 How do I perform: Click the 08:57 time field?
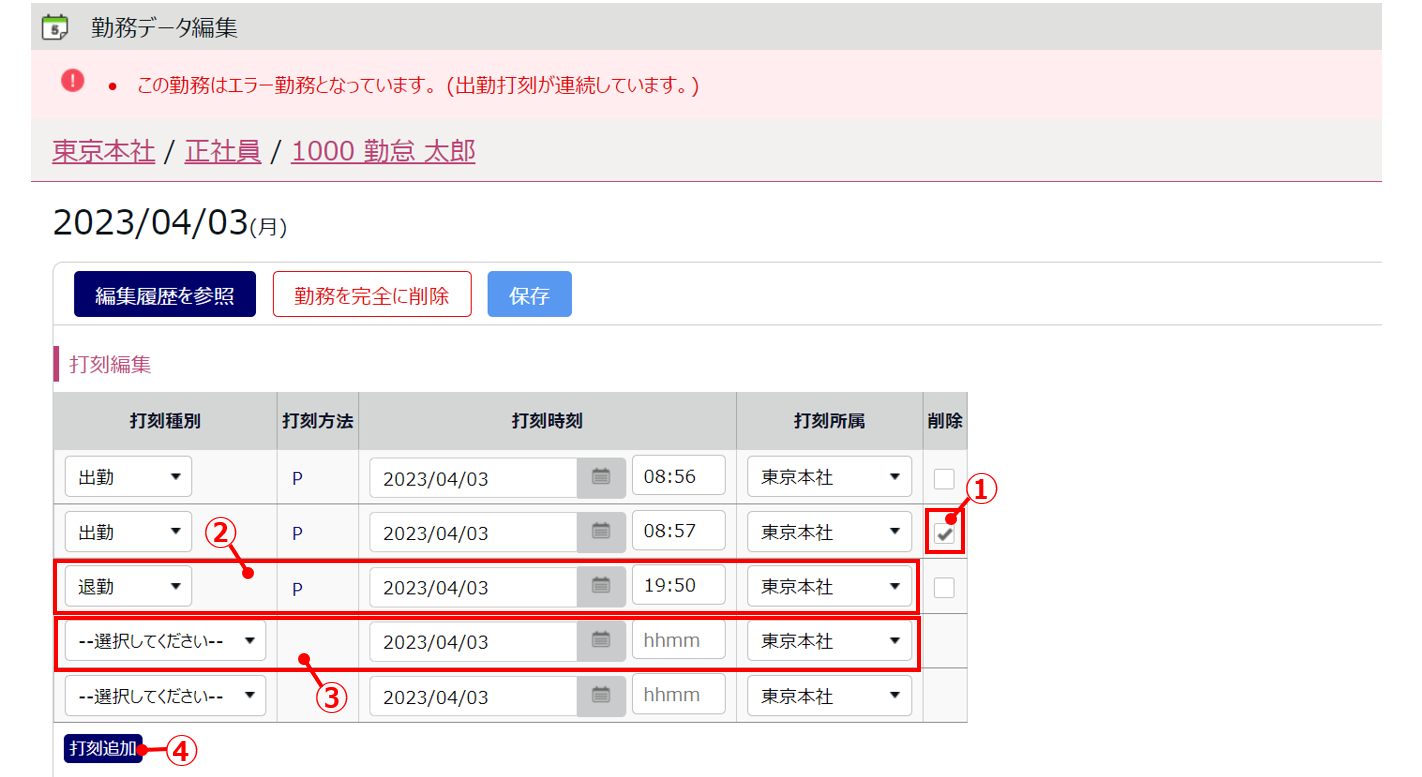pyautogui.click(x=679, y=531)
